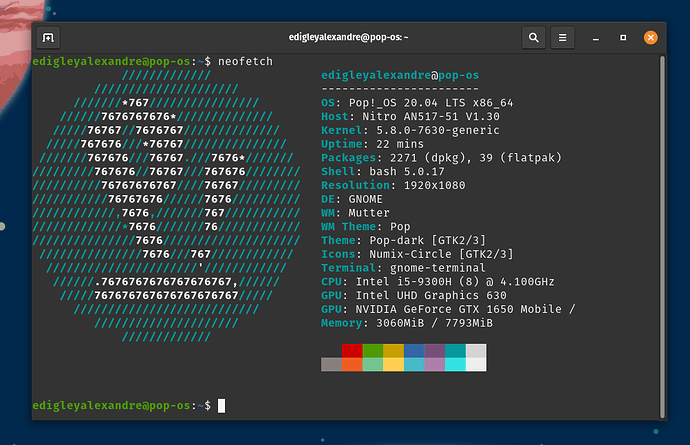
Task: Click the light green color block
Action: (x=373, y=364)
